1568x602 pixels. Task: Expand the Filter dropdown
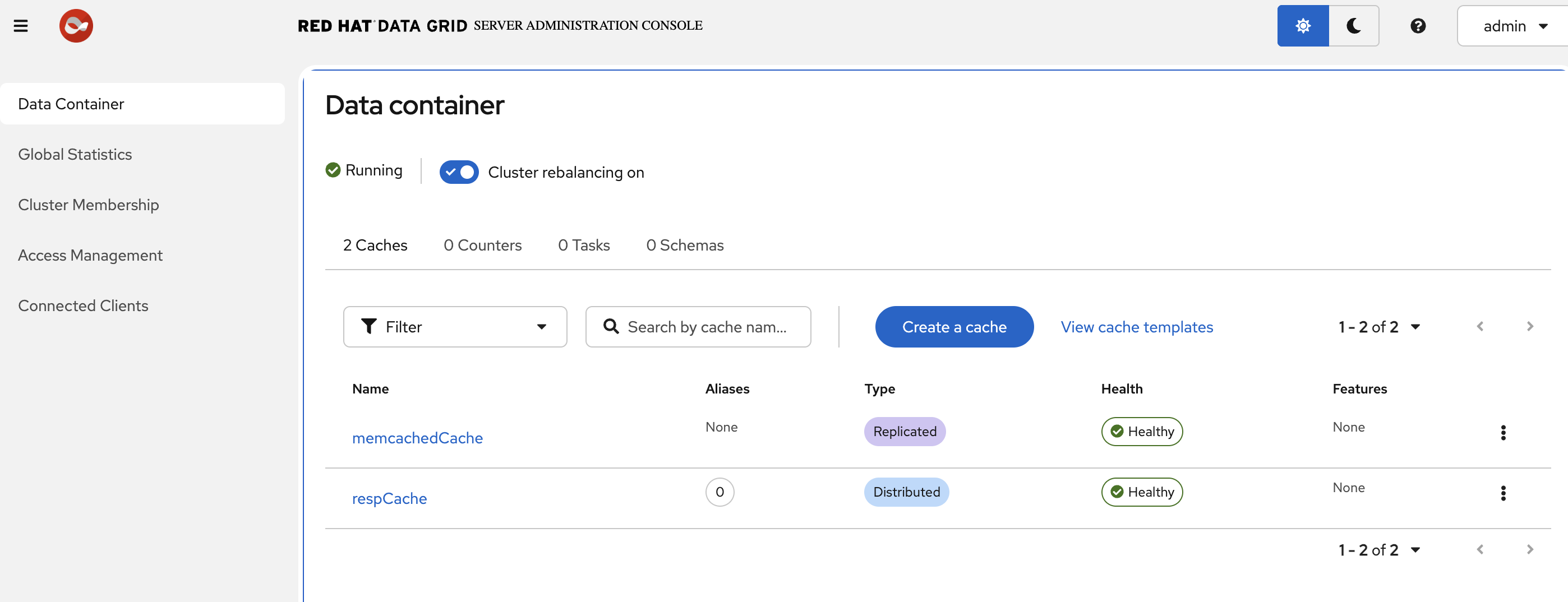point(455,327)
